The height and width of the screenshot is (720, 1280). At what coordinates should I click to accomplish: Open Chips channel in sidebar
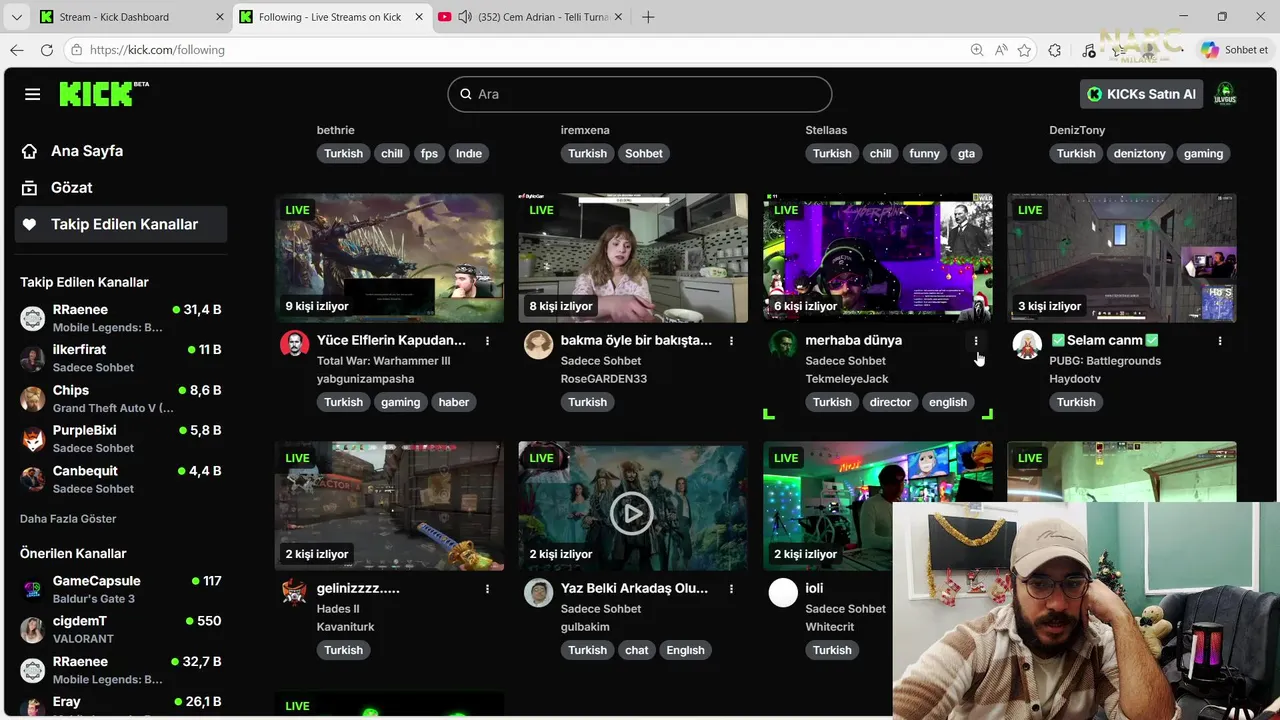121,399
